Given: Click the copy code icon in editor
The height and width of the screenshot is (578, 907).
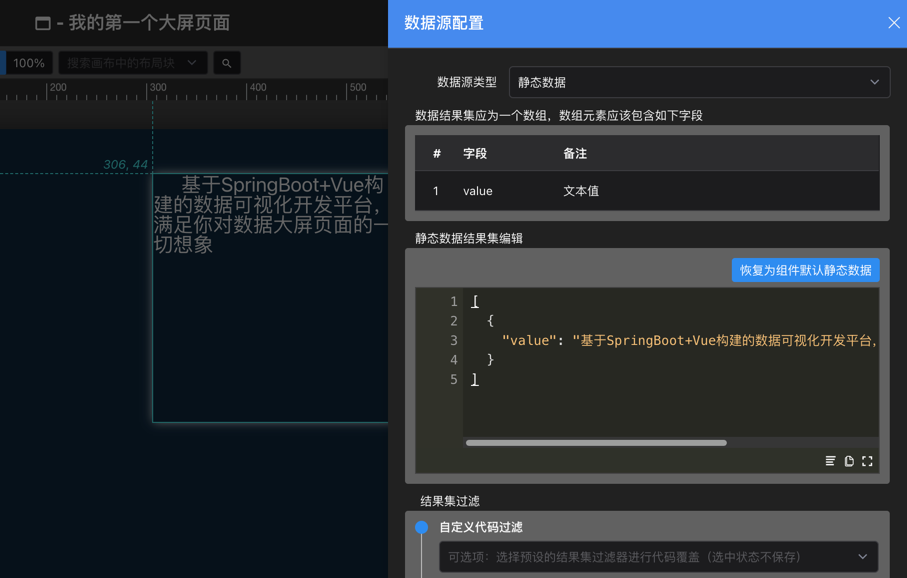Looking at the screenshot, I should click(849, 461).
